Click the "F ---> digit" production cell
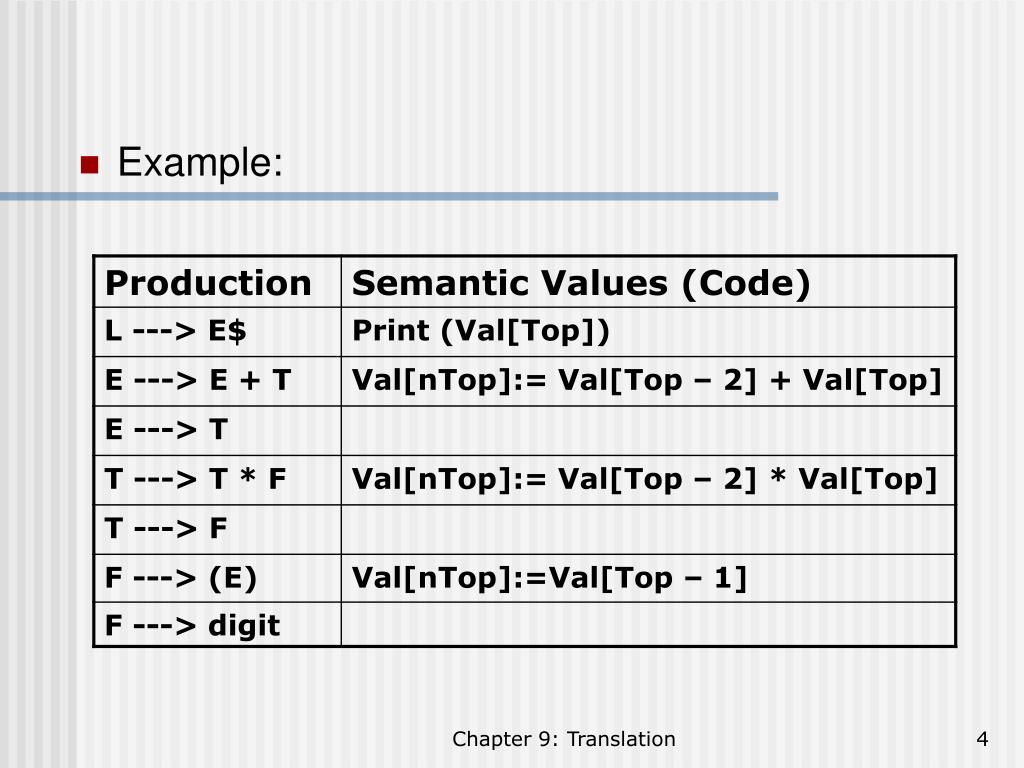The height and width of the screenshot is (768, 1024). coord(192,626)
